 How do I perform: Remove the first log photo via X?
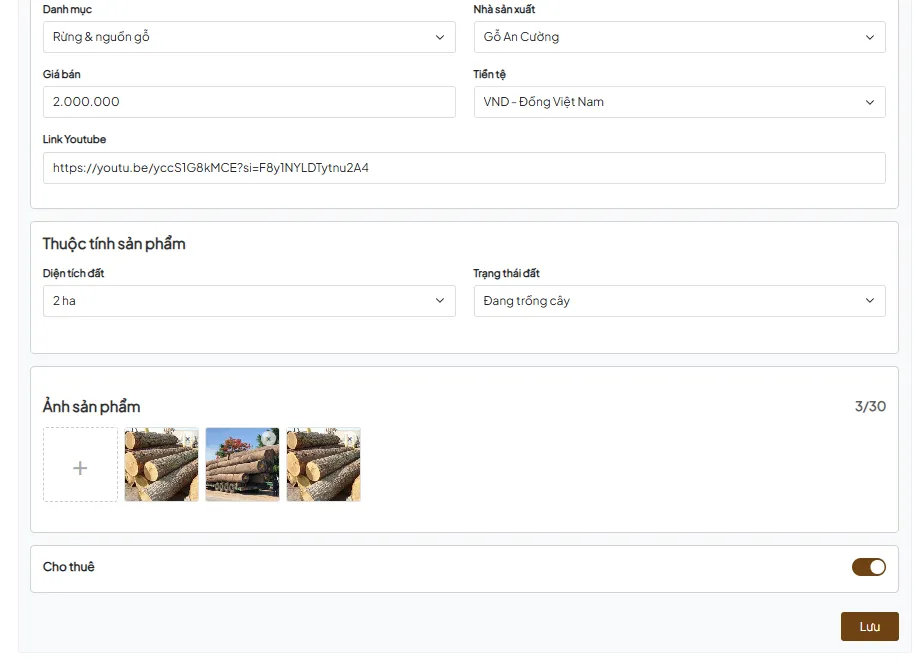pyautogui.click(x=188, y=439)
